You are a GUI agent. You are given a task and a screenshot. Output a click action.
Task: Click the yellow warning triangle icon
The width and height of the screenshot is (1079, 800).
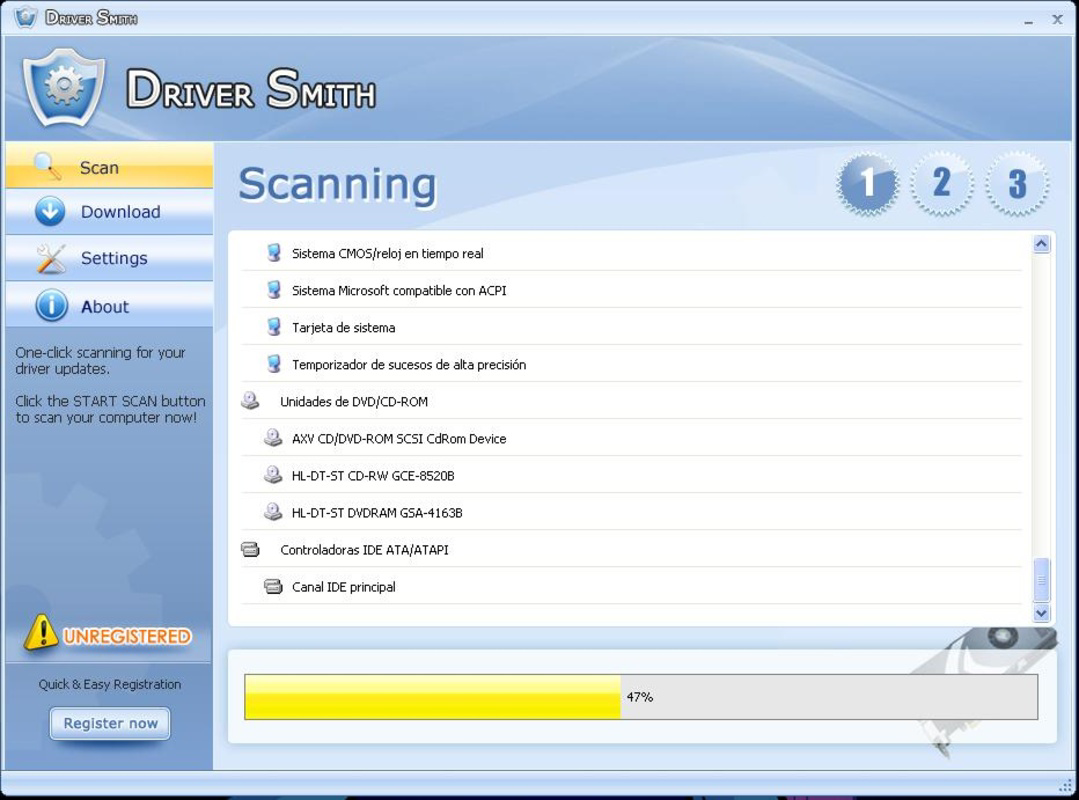pos(41,633)
